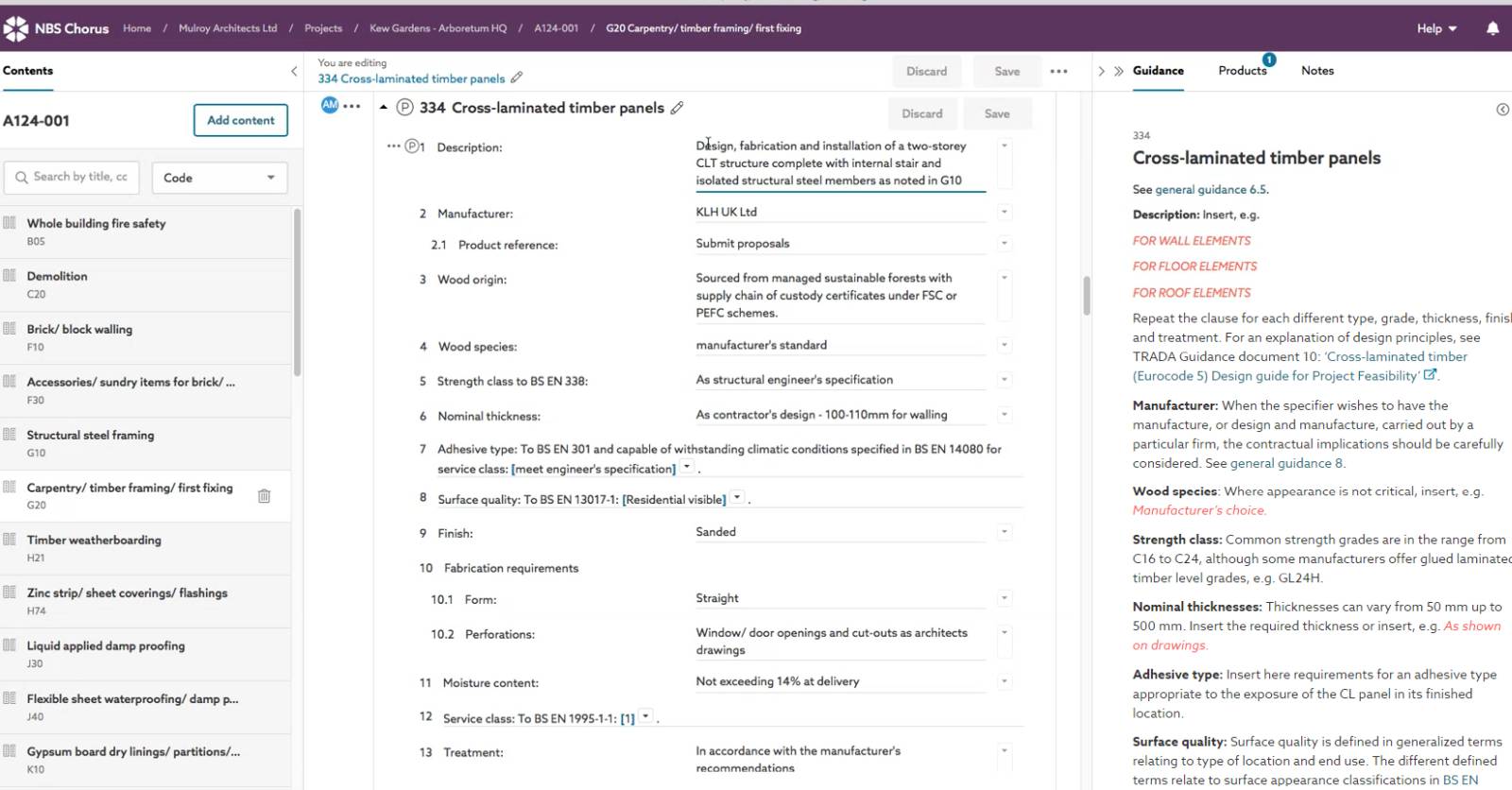Collapse the Contents panel with arrow
The image size is (1512, 790).
click(x=294, y=71)
